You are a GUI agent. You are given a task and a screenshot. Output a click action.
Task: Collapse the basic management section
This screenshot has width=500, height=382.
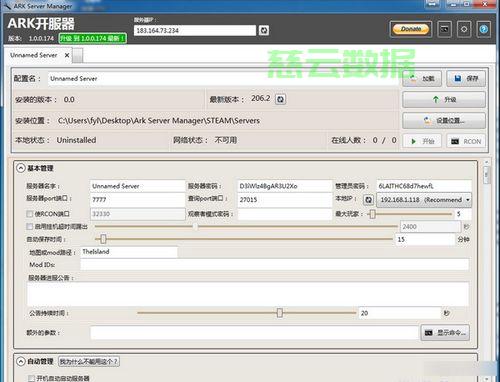coord(21,168)
